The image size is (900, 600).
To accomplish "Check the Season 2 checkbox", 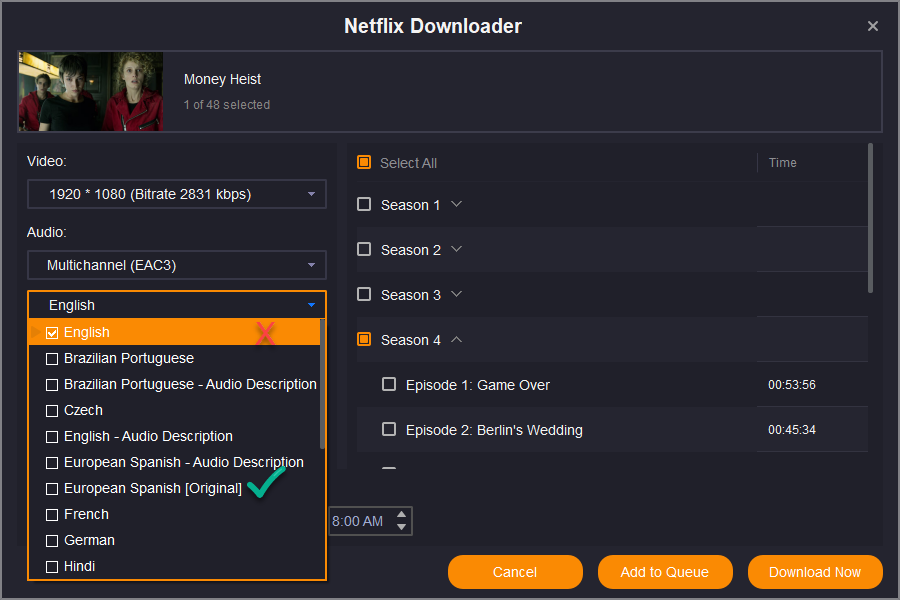I will click(364, 249).
